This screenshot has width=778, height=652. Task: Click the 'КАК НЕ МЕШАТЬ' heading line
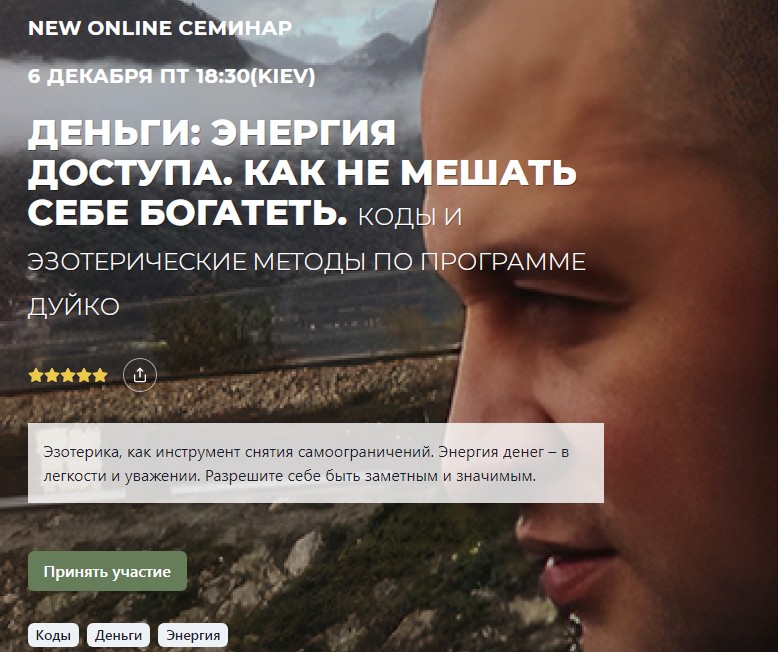[x=409, y=172]
